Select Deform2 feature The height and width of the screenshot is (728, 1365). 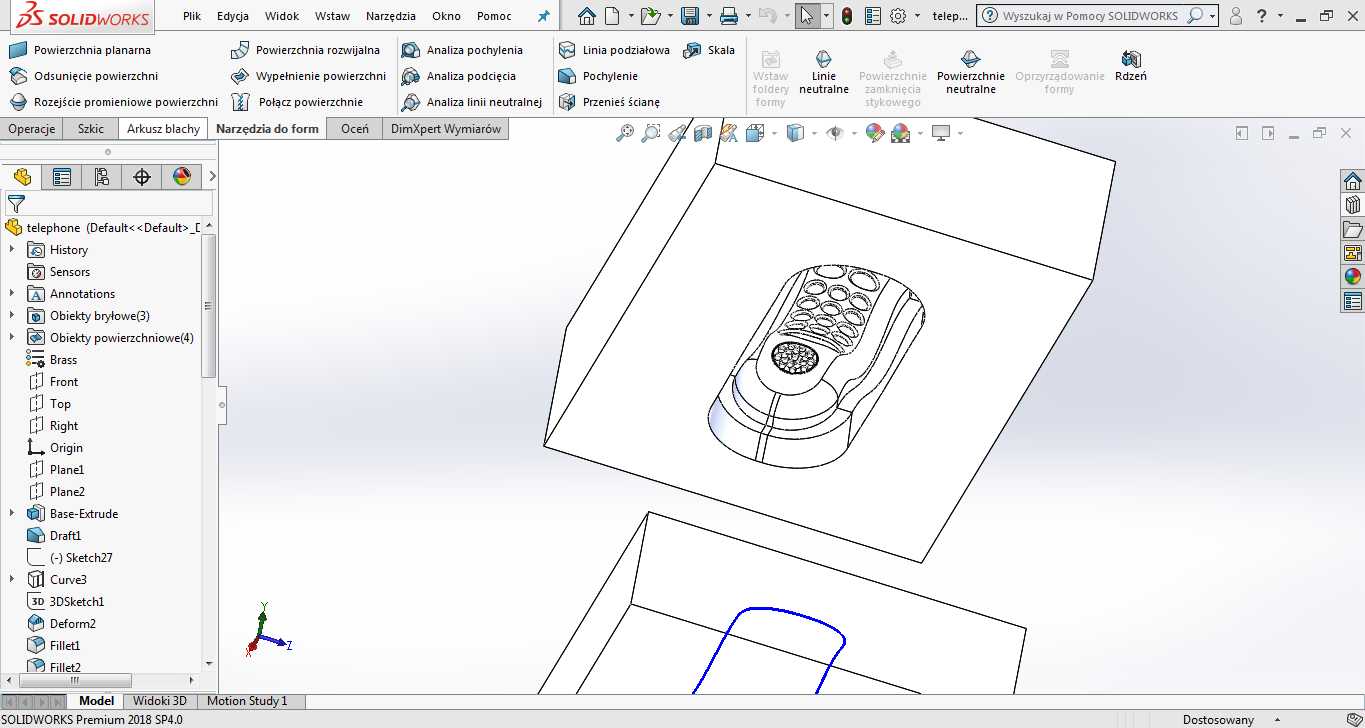tap(73, 624)
